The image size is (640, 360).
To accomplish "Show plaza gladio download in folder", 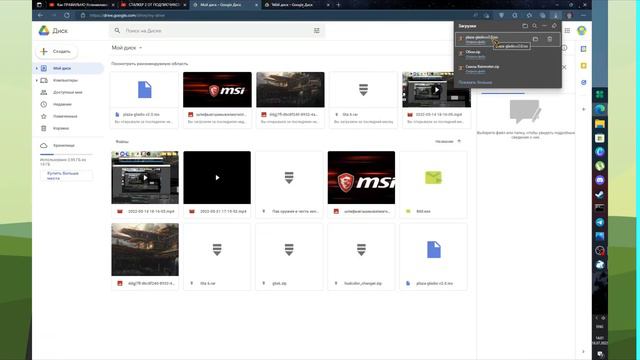I will point(535,39).
